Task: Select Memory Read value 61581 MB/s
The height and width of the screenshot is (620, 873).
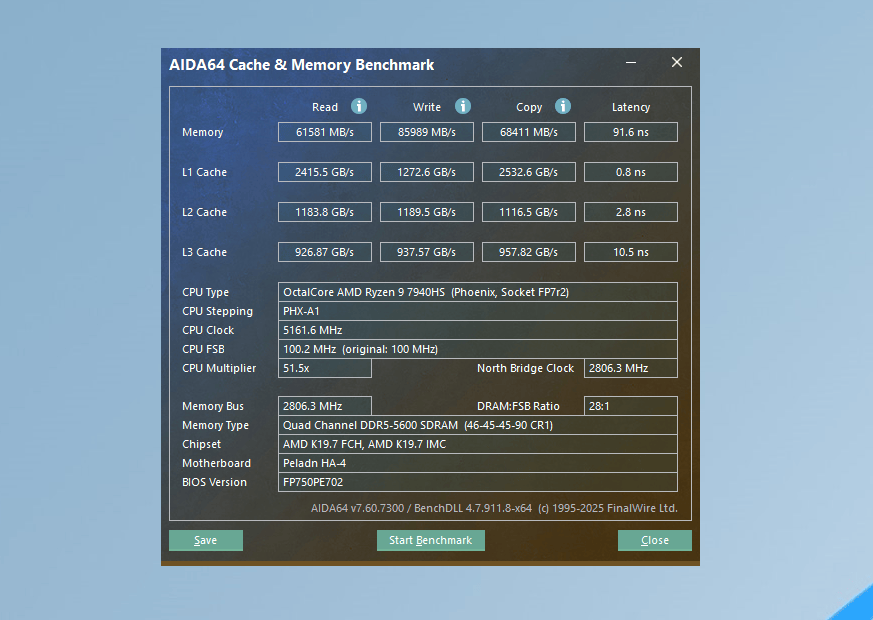Action: [325, 132]
